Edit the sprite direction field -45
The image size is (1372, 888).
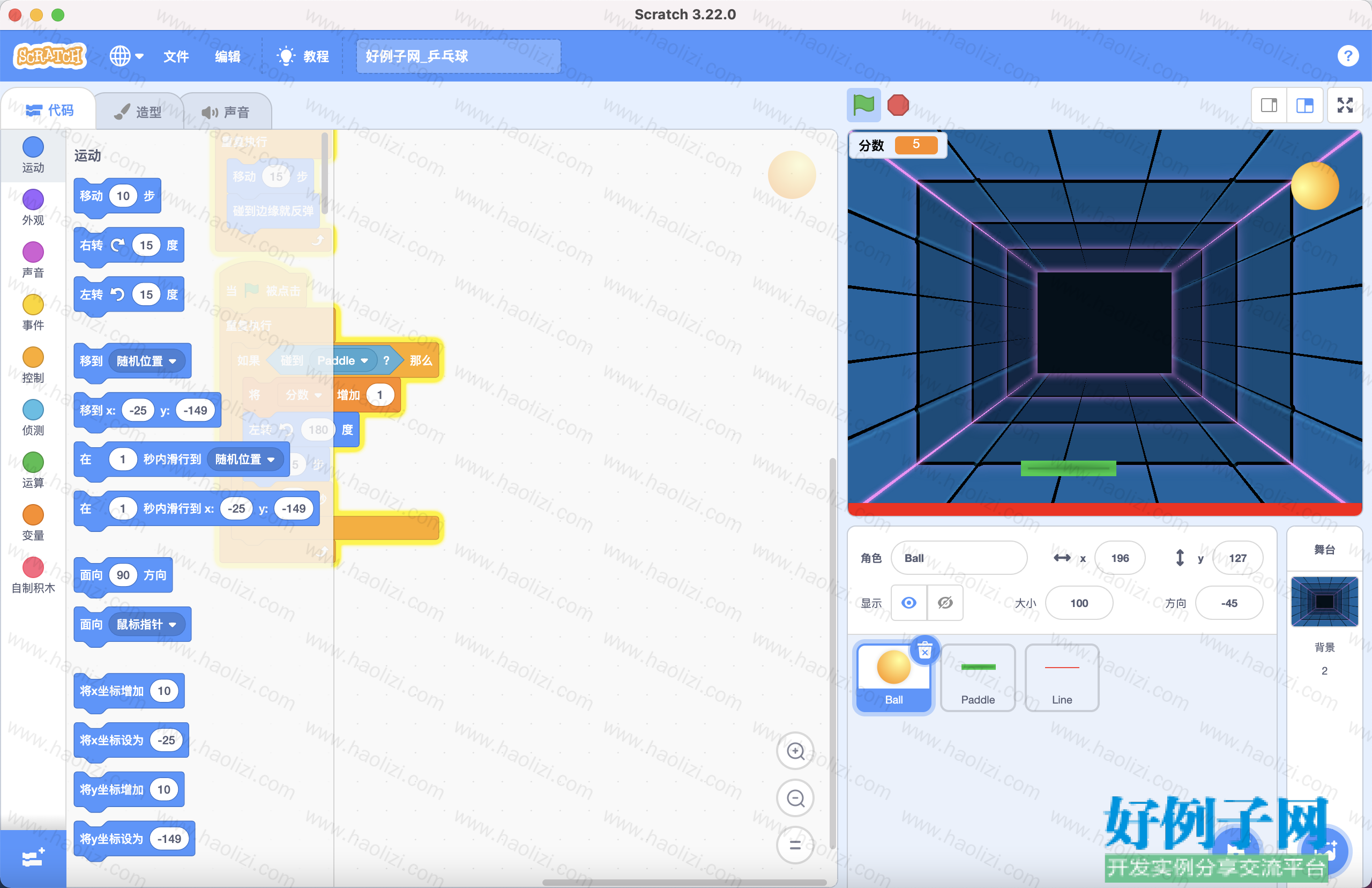point(1228,603)
